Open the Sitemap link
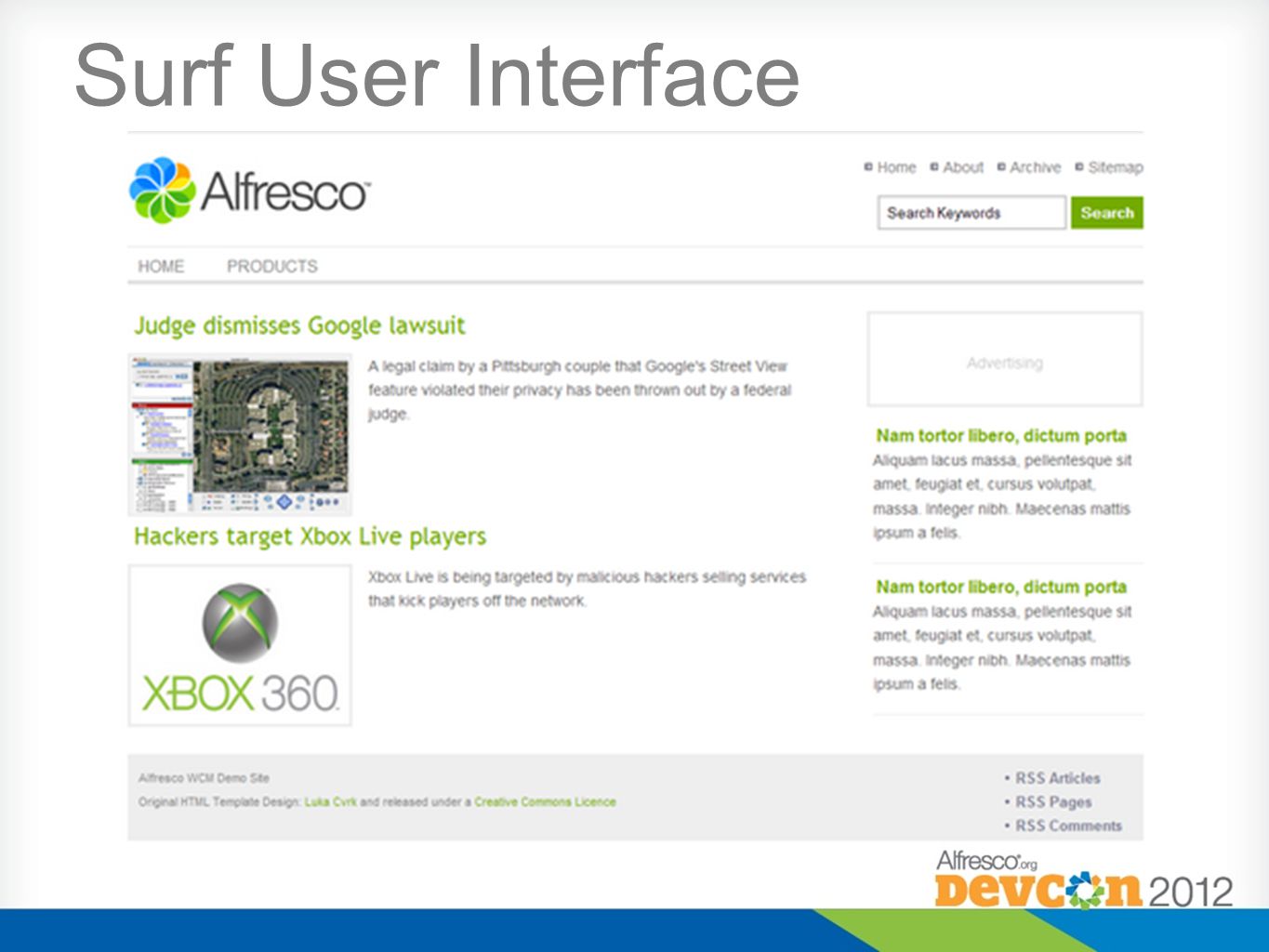 pos(1116,167)
